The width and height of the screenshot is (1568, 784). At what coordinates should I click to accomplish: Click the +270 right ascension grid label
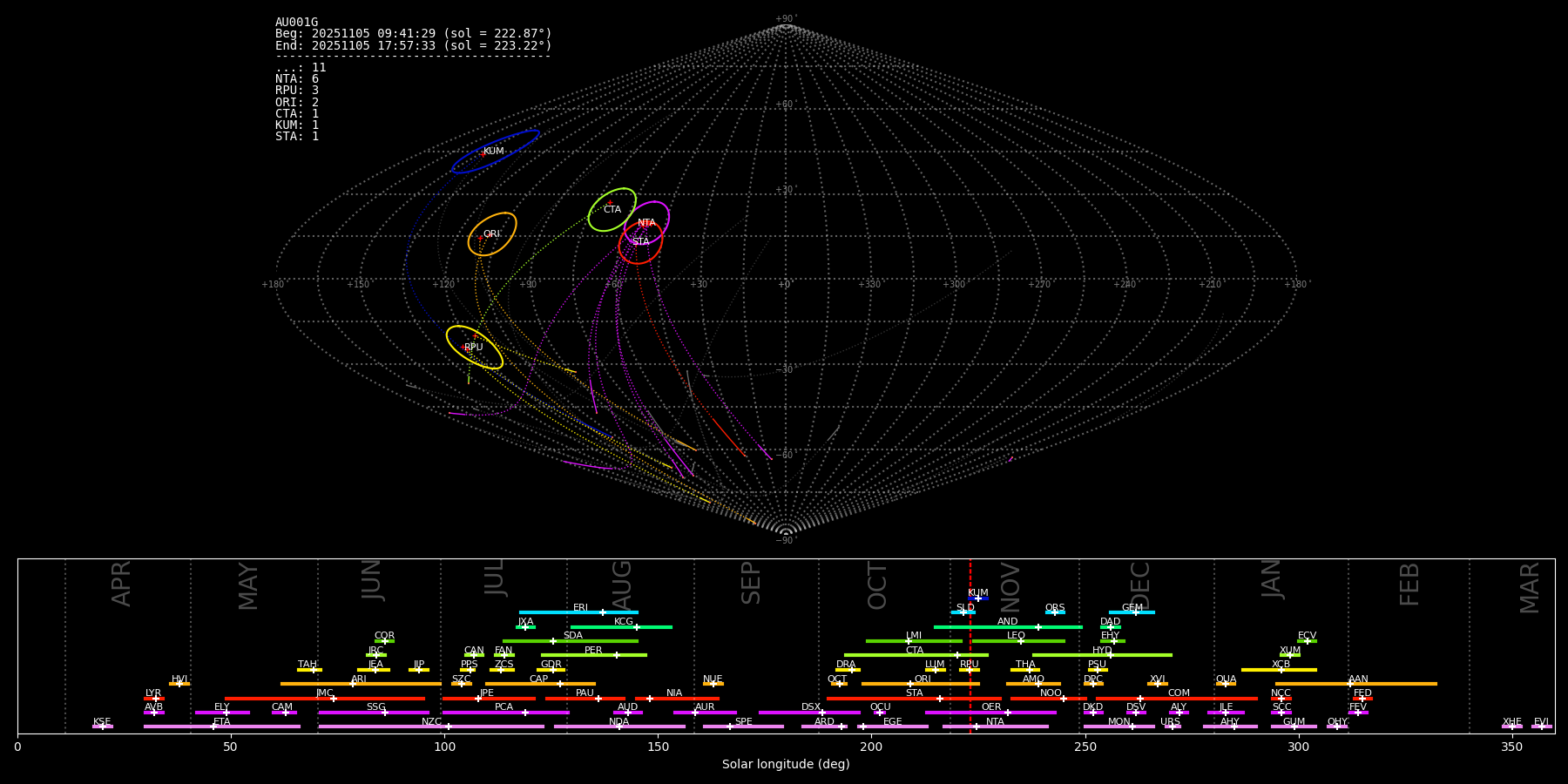(x=1039, y=285)
